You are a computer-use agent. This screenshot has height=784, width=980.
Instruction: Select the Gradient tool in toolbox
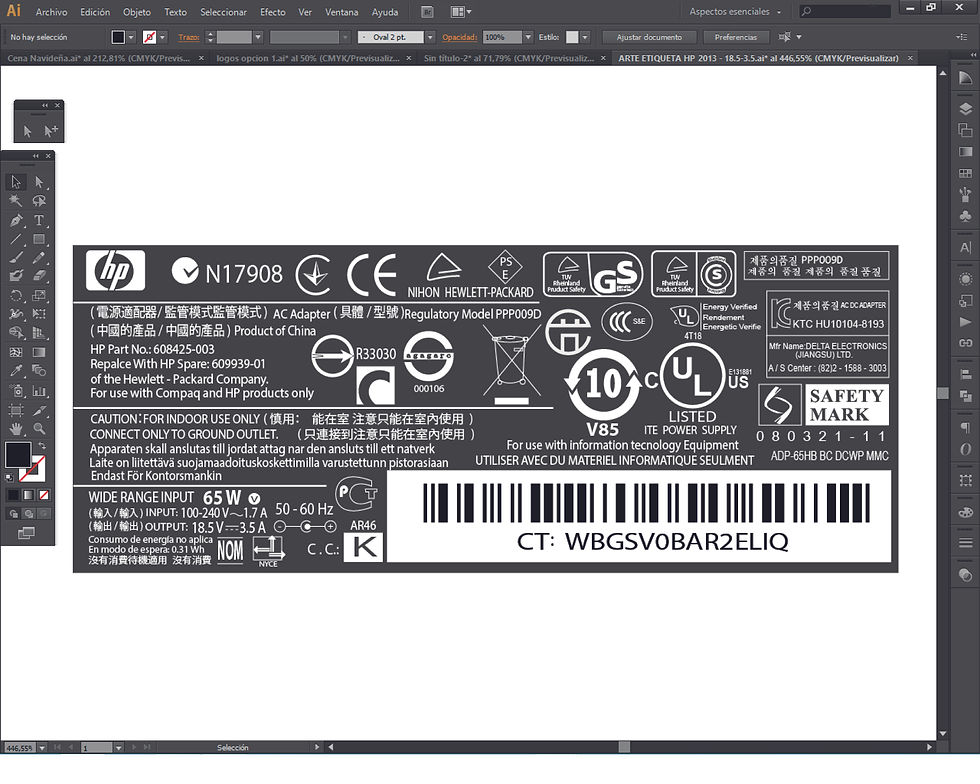click(39, 353)
